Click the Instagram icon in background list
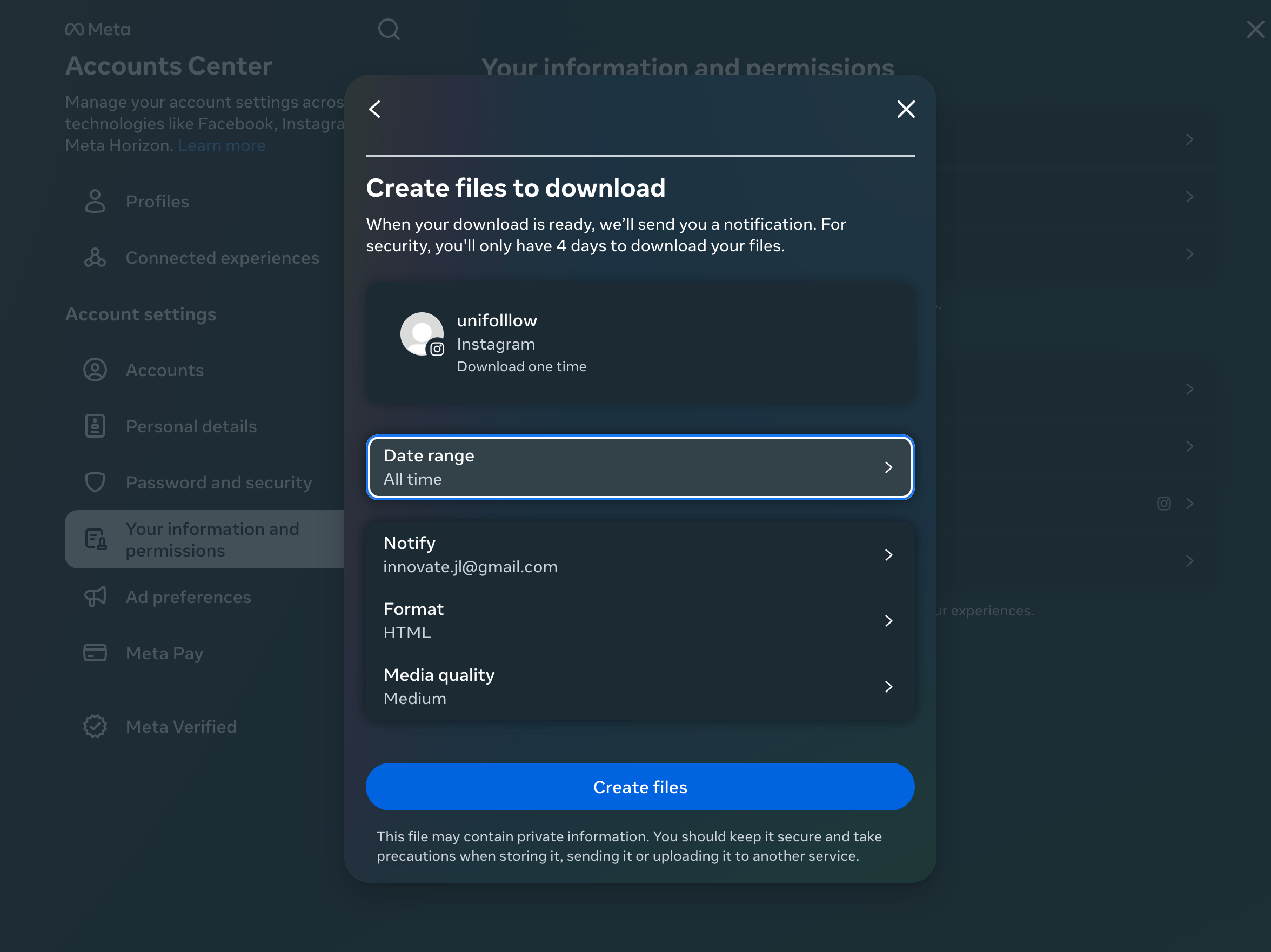This screenshot has height=952, width=1271. tap(1163, 504)
